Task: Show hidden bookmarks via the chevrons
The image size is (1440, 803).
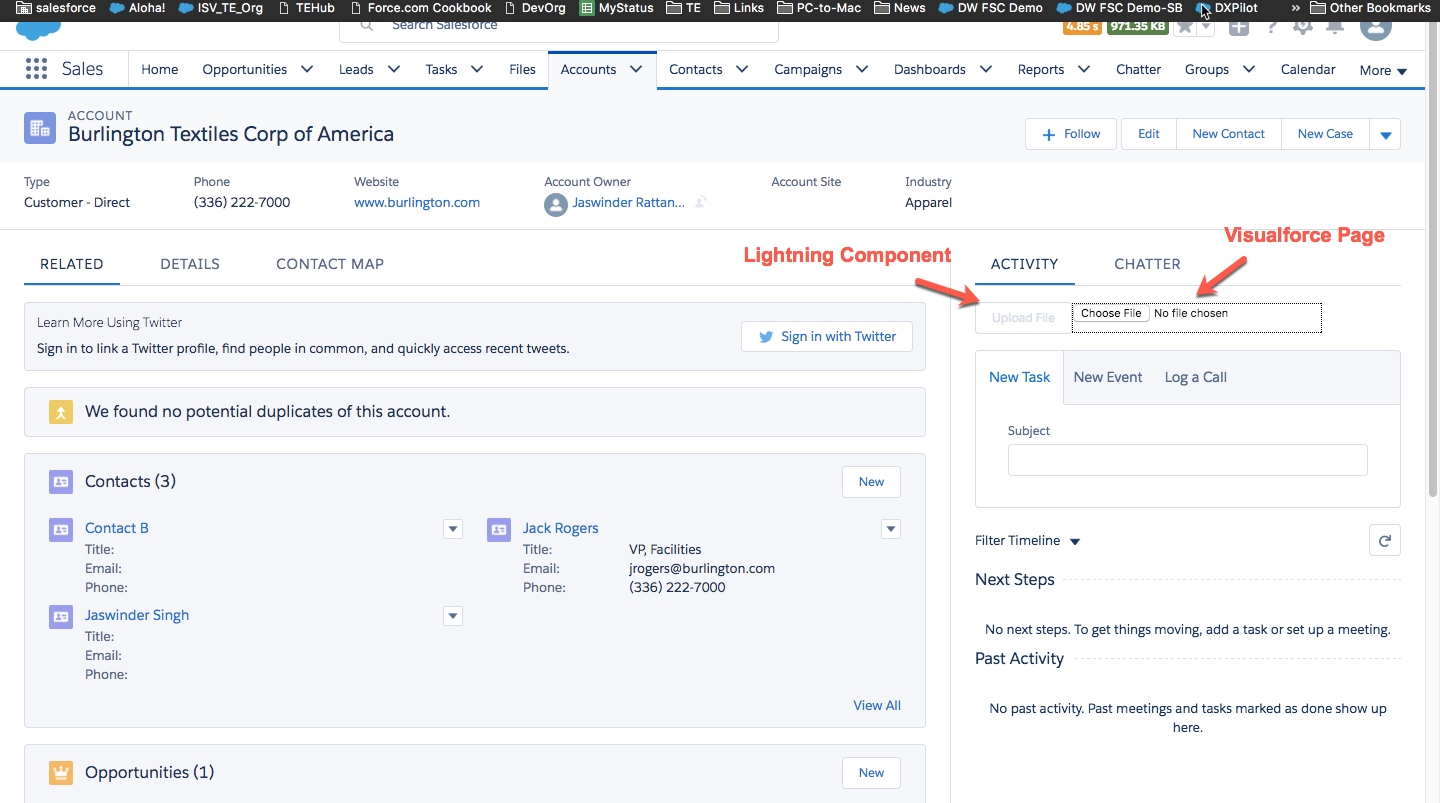Action: (x=1296, y=8)
